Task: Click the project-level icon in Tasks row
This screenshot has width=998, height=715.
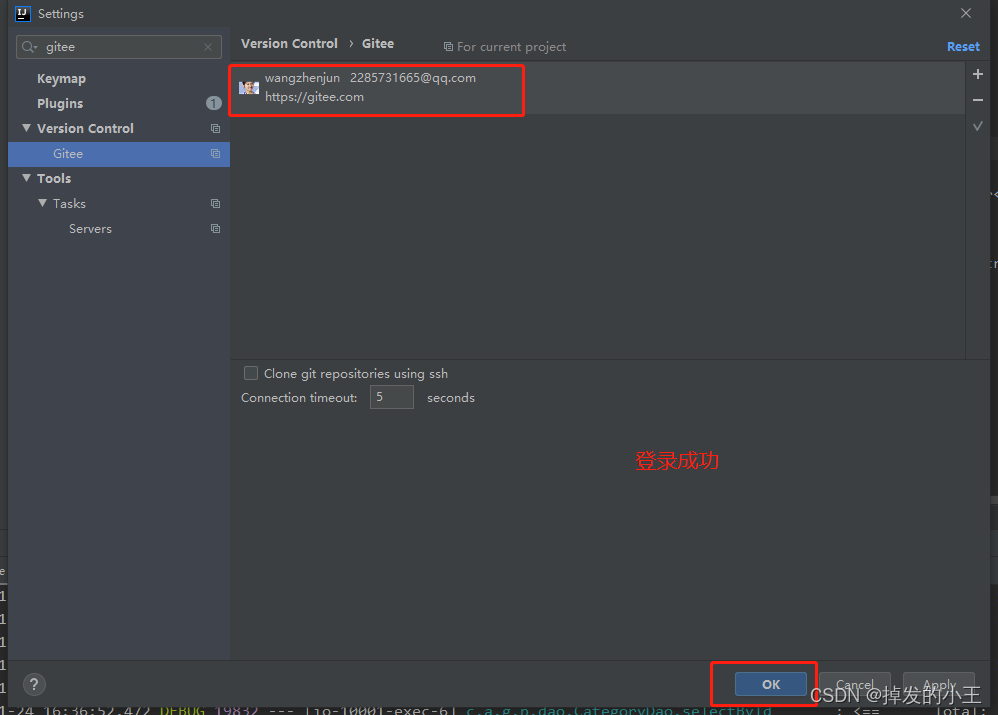Action: [215, 204]
